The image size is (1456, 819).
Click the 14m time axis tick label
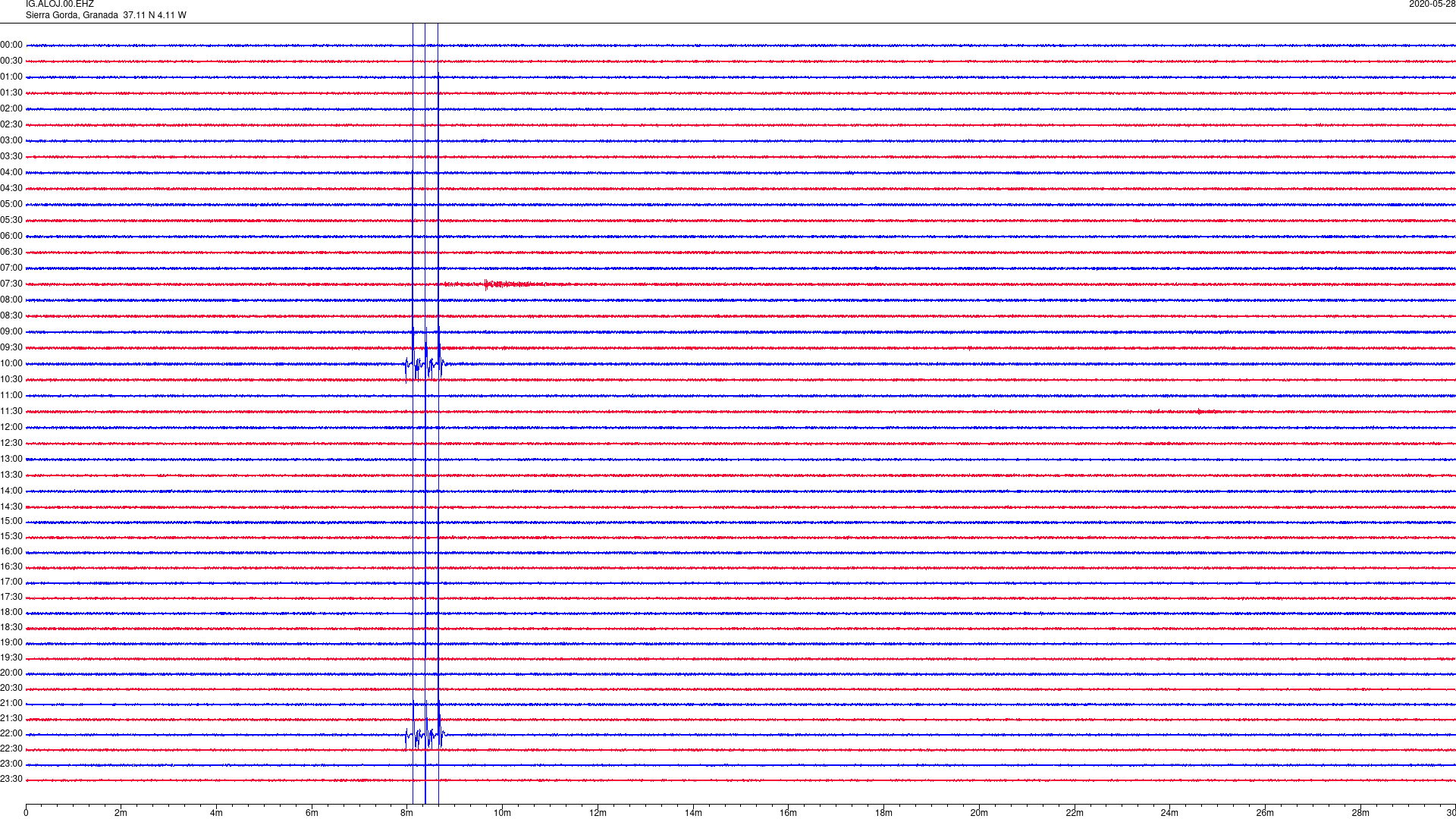(x=693, y=813)
